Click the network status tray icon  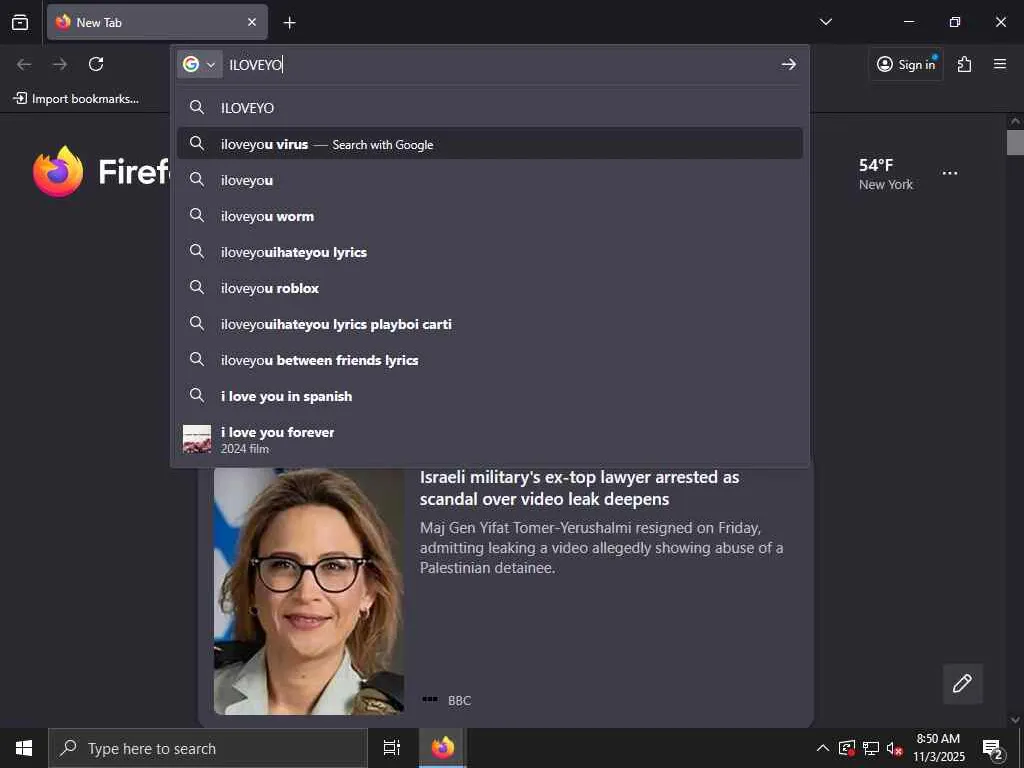[x=871, y=748]
